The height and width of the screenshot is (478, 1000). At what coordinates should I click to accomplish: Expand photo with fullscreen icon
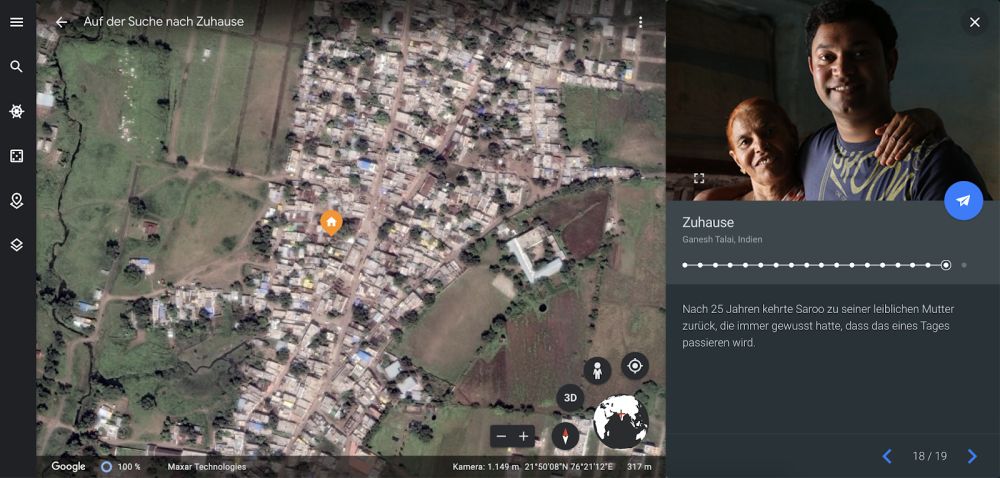coord(699,178)
